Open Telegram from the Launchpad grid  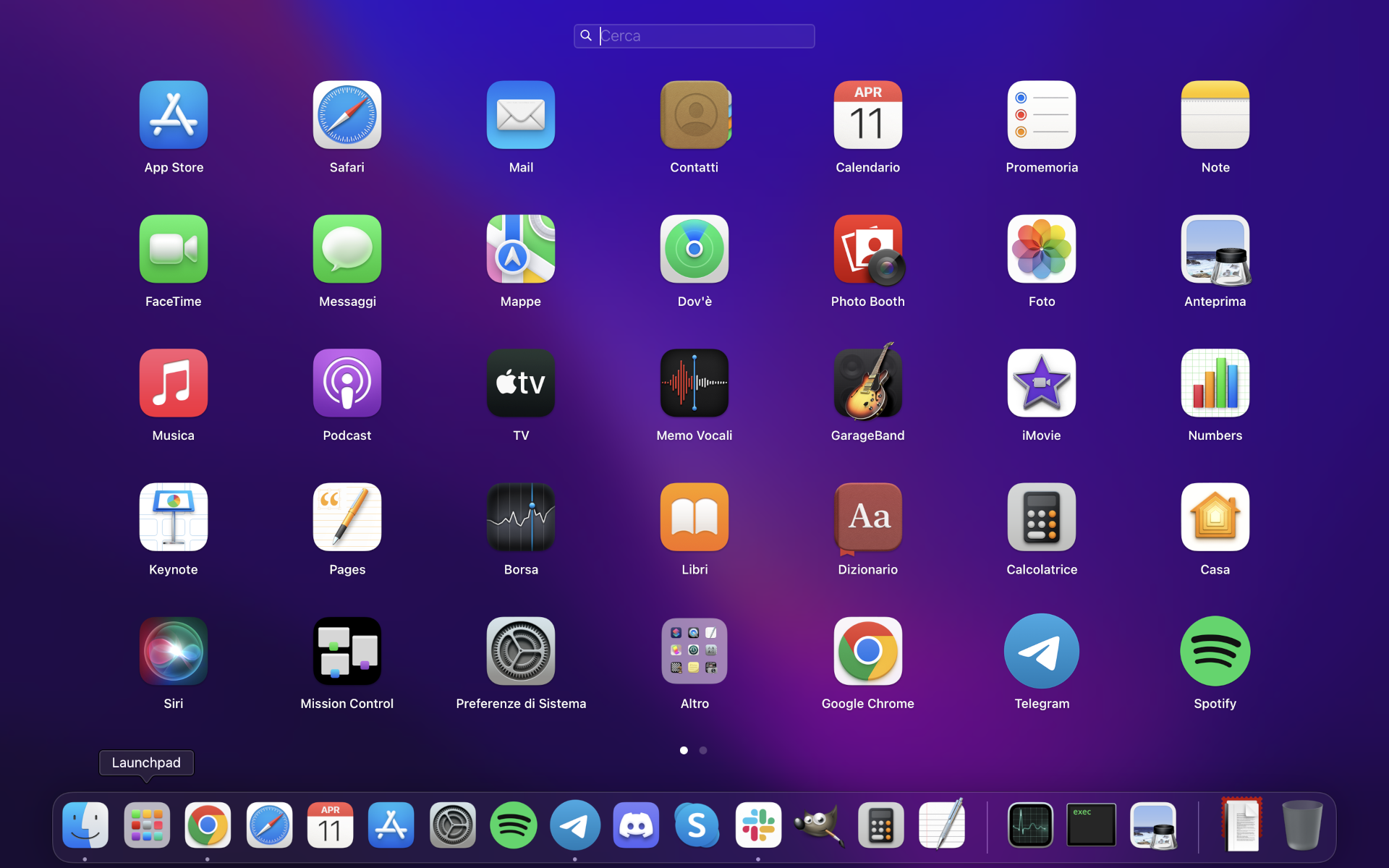coord(1042,651)
